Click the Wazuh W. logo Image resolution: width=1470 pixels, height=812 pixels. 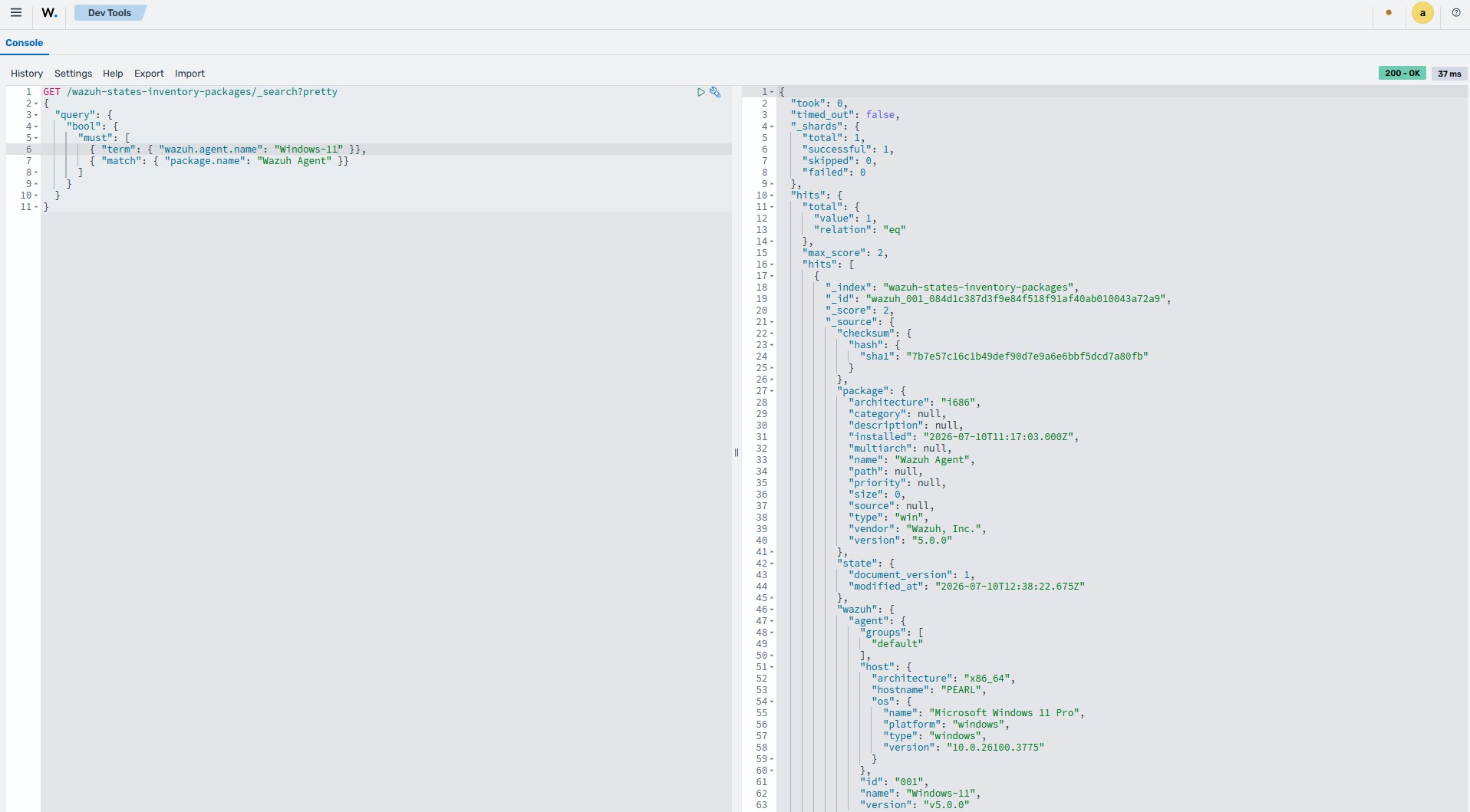49,12
